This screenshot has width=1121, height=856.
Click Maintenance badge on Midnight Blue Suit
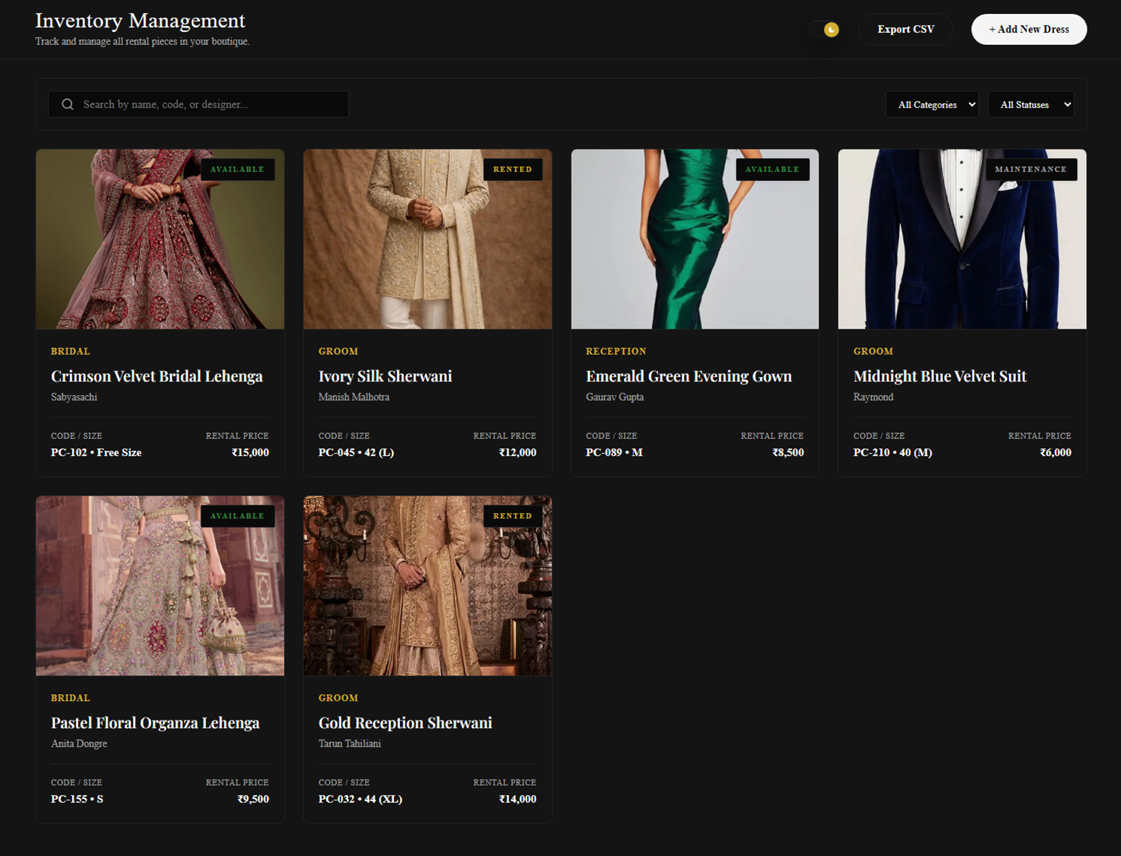tap(1031, 169)
